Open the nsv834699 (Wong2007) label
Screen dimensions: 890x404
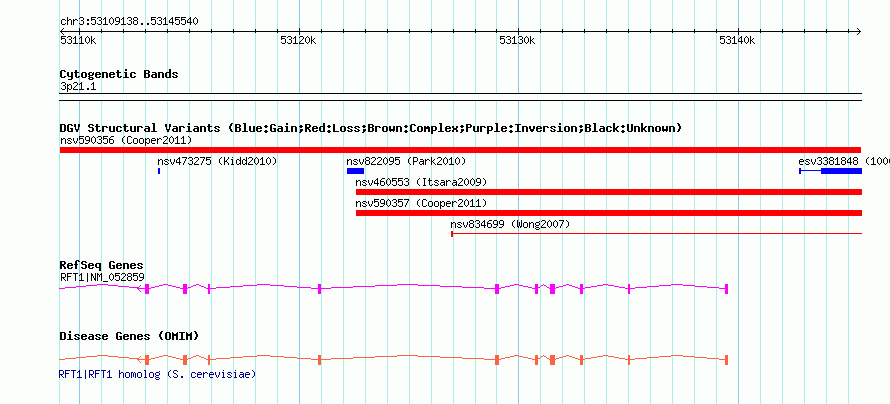[x=510, y=224]
